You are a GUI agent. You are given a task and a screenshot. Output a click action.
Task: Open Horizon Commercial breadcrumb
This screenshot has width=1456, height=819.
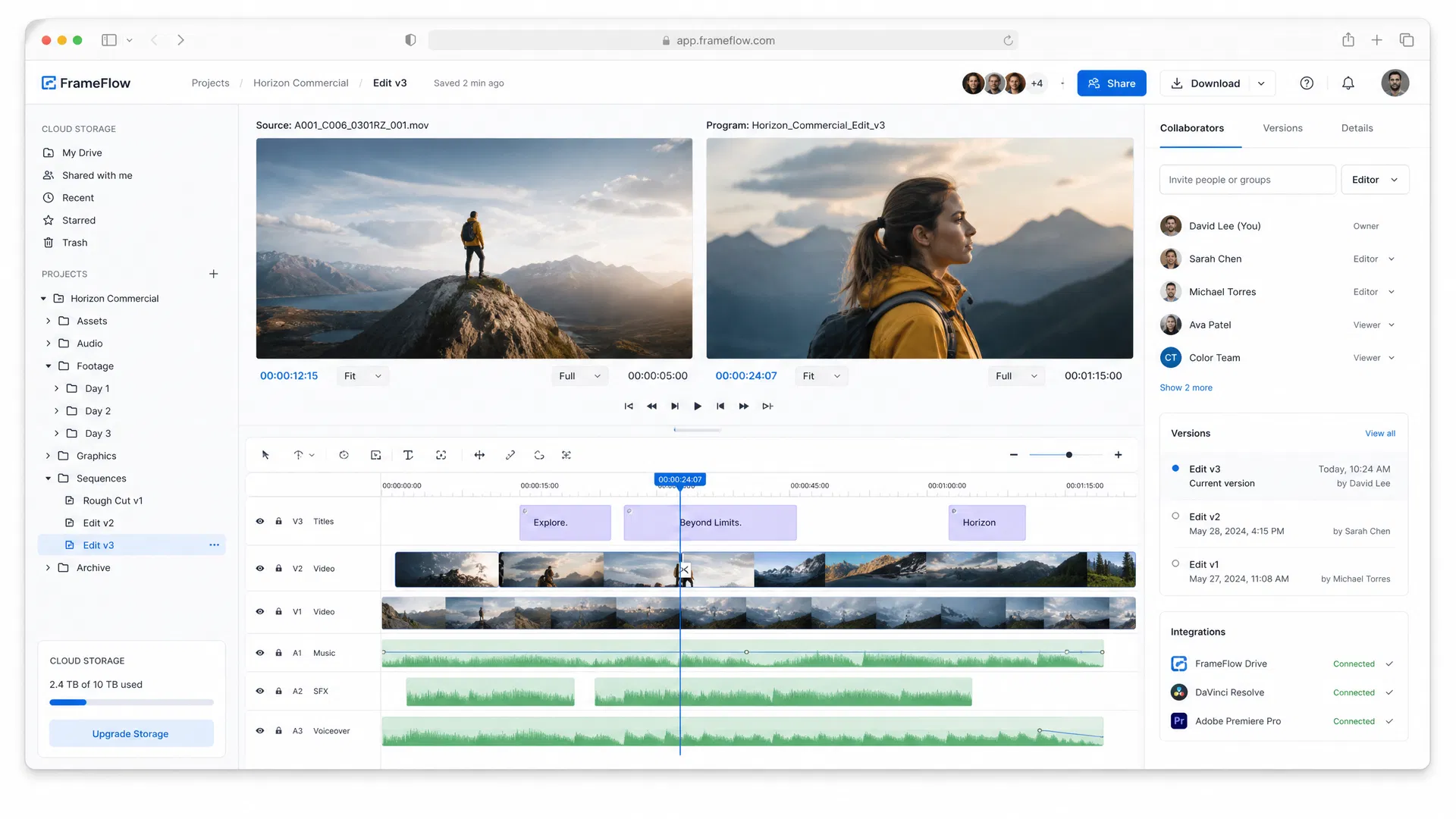click(x=300, y=83)
